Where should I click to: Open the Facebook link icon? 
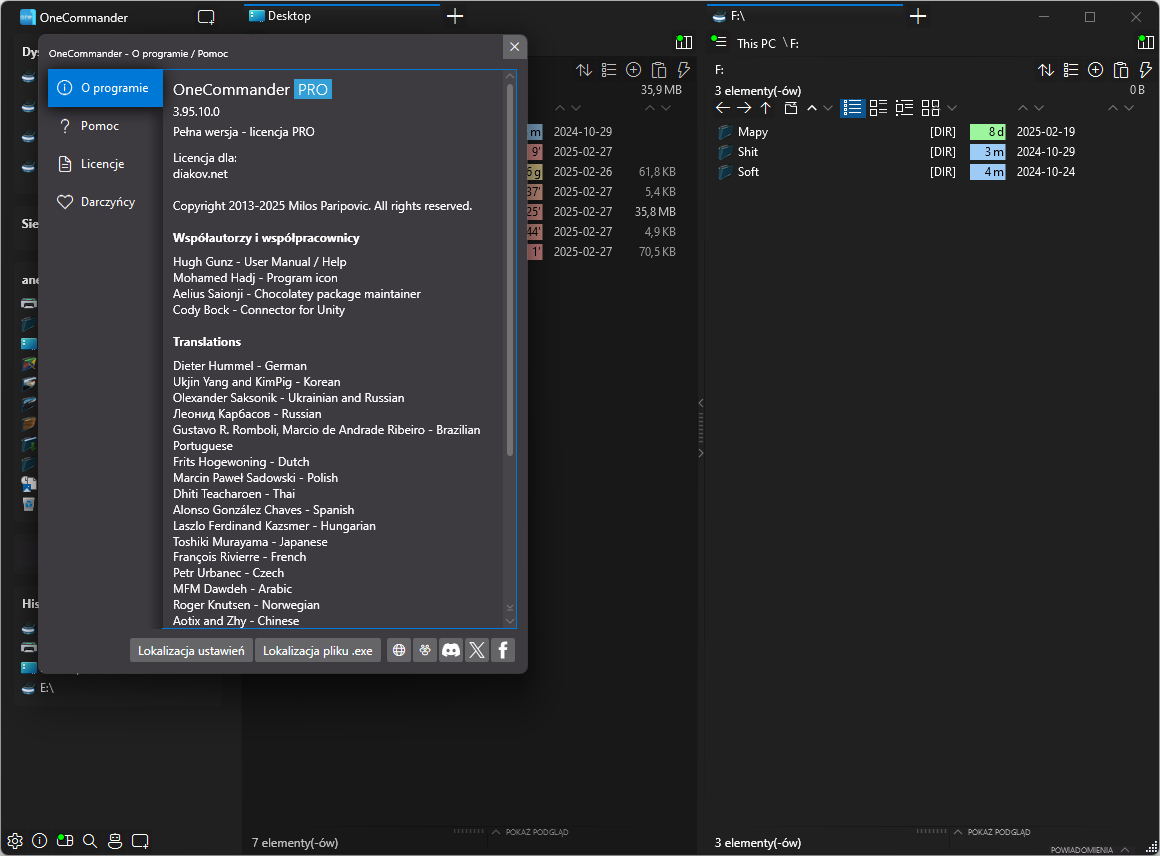click(503, 650)
